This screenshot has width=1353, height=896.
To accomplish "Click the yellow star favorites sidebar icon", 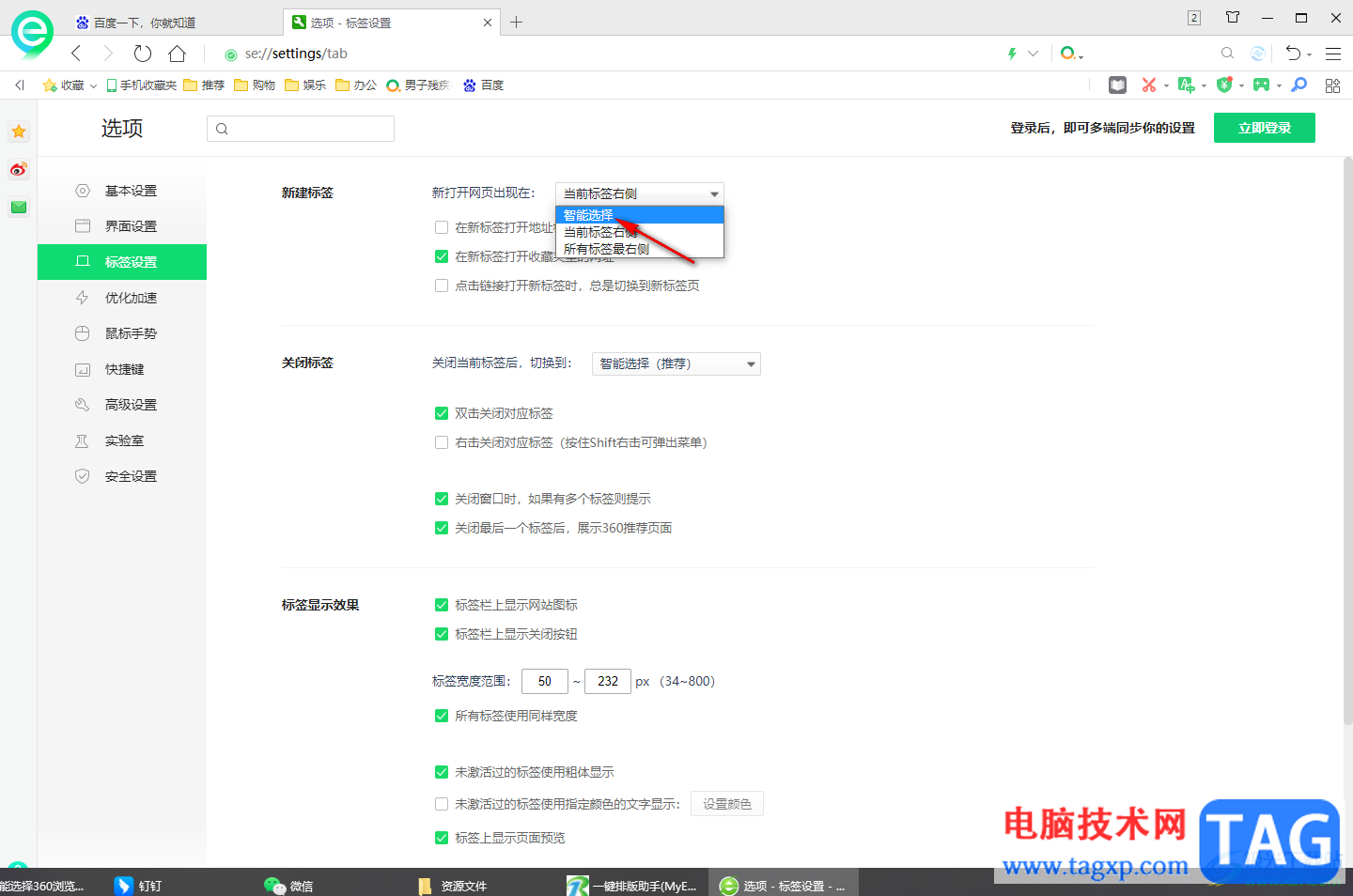I will tap(19, 131).
